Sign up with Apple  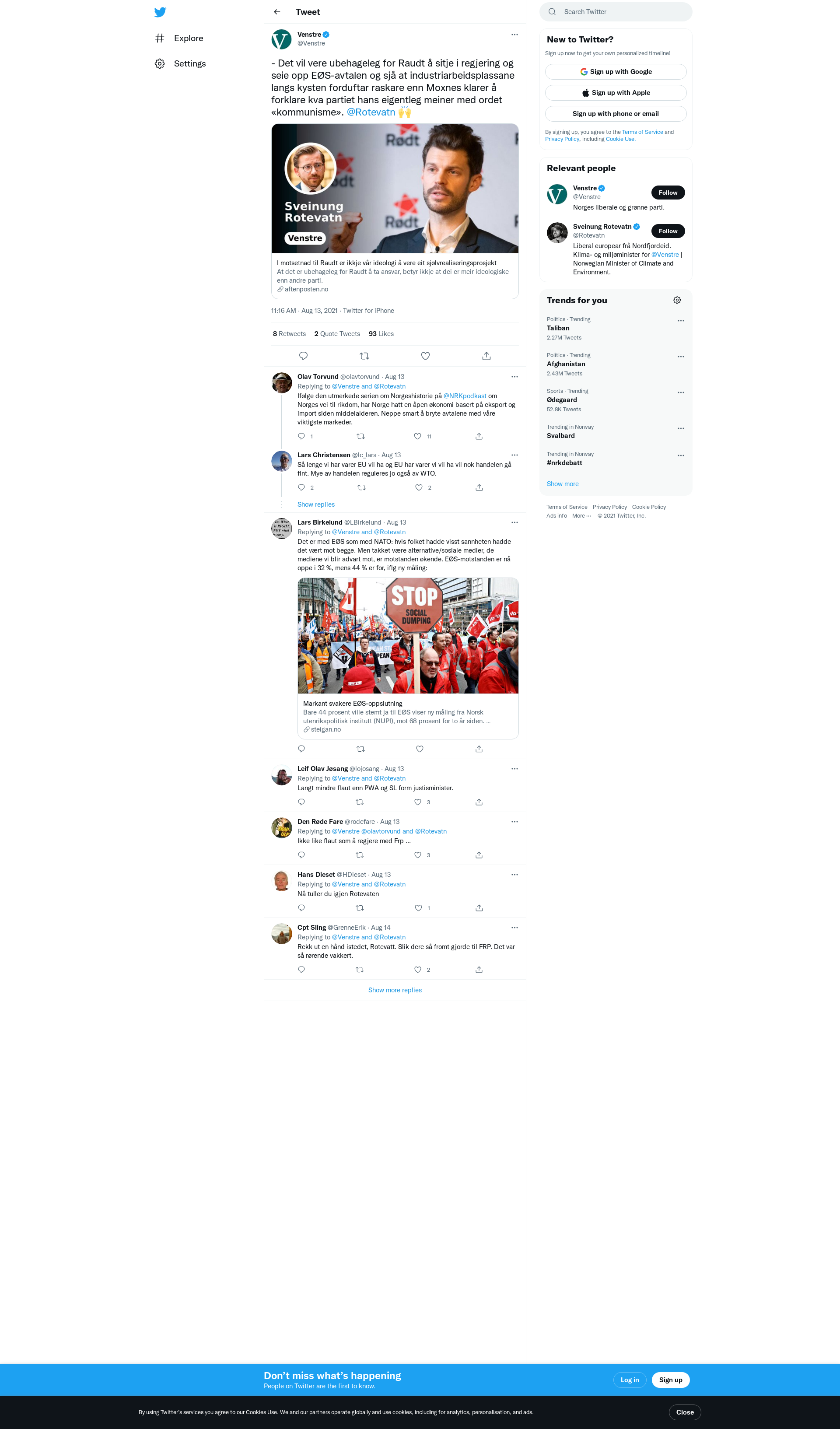[x=616, y=92]
